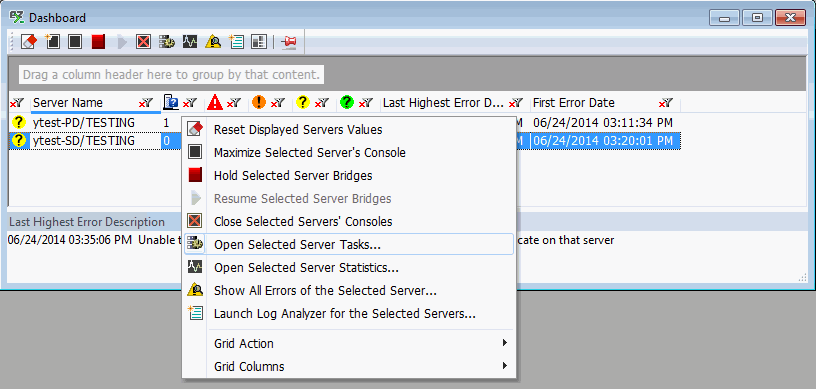Click the grid layout toolbar icon
The width and height of the screenshot is (816, 389).
(259, 42)
